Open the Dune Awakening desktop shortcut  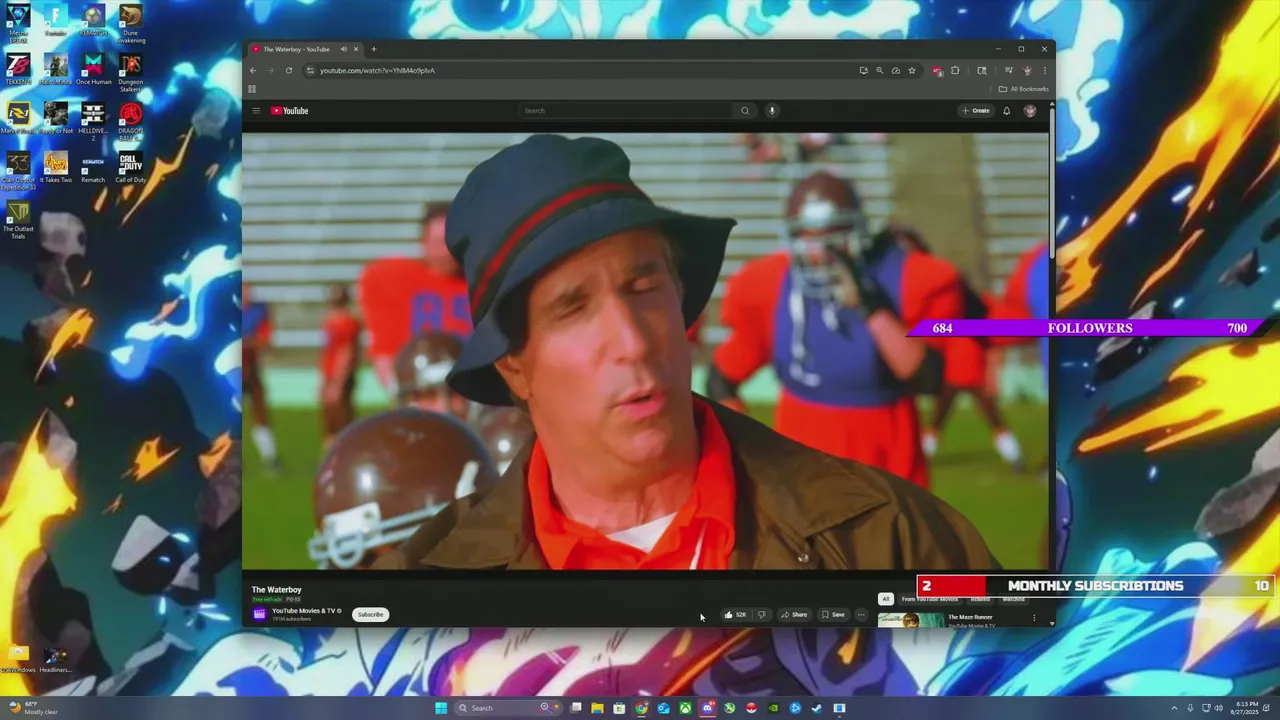[130, 22]
